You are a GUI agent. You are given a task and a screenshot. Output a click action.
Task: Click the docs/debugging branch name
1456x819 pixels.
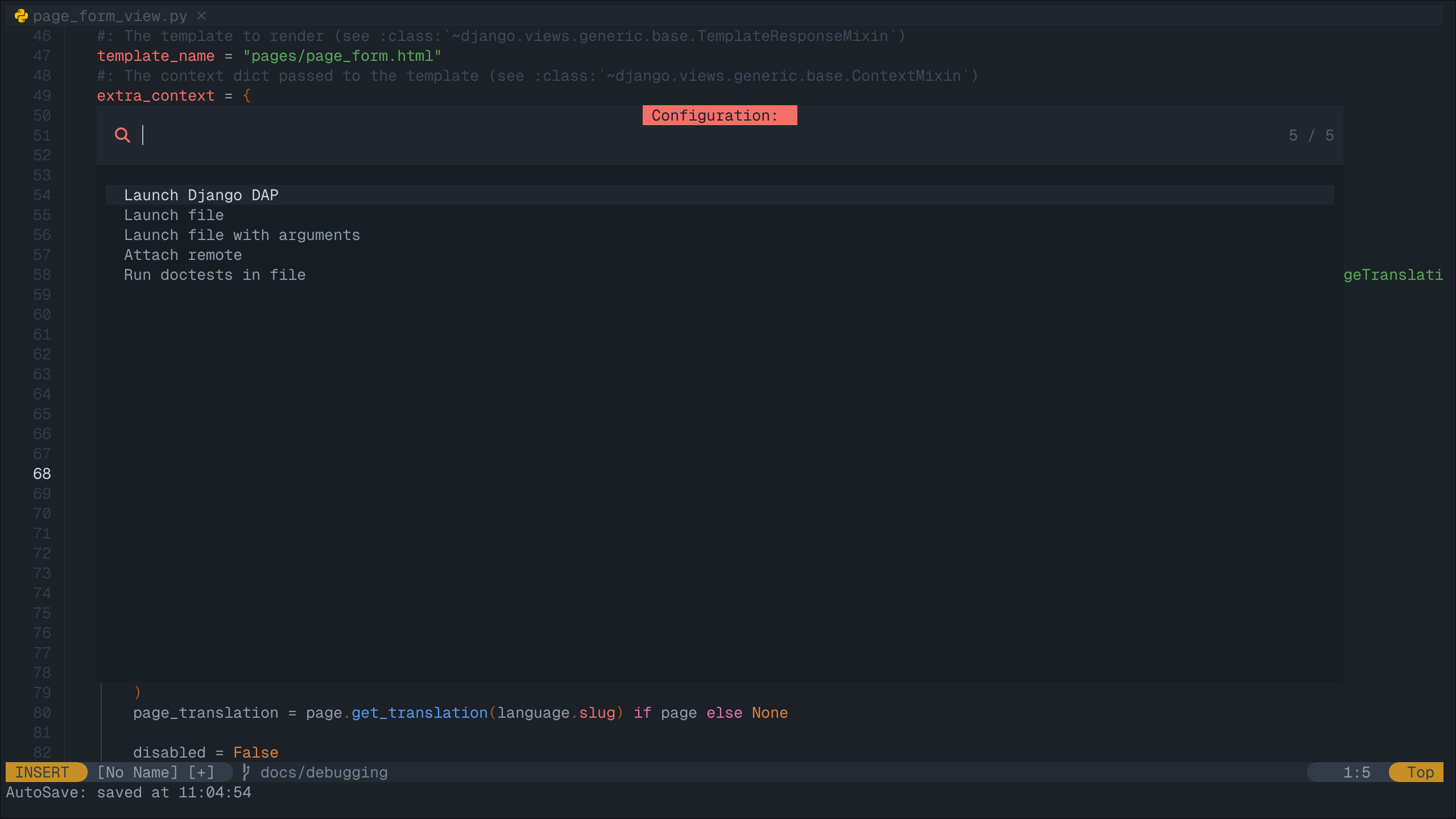pyautogui.click(x=324, y=772)
